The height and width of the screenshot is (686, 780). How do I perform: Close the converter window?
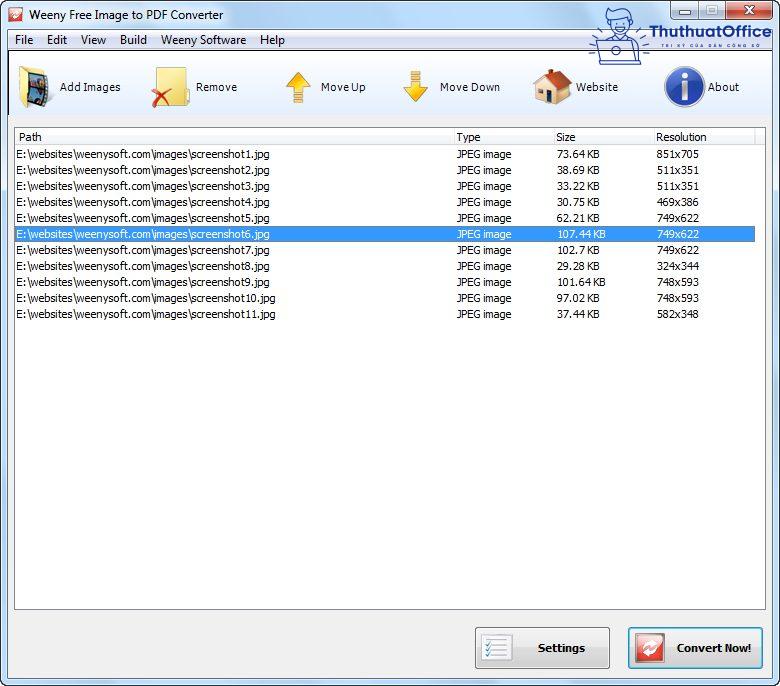(749, 10)
